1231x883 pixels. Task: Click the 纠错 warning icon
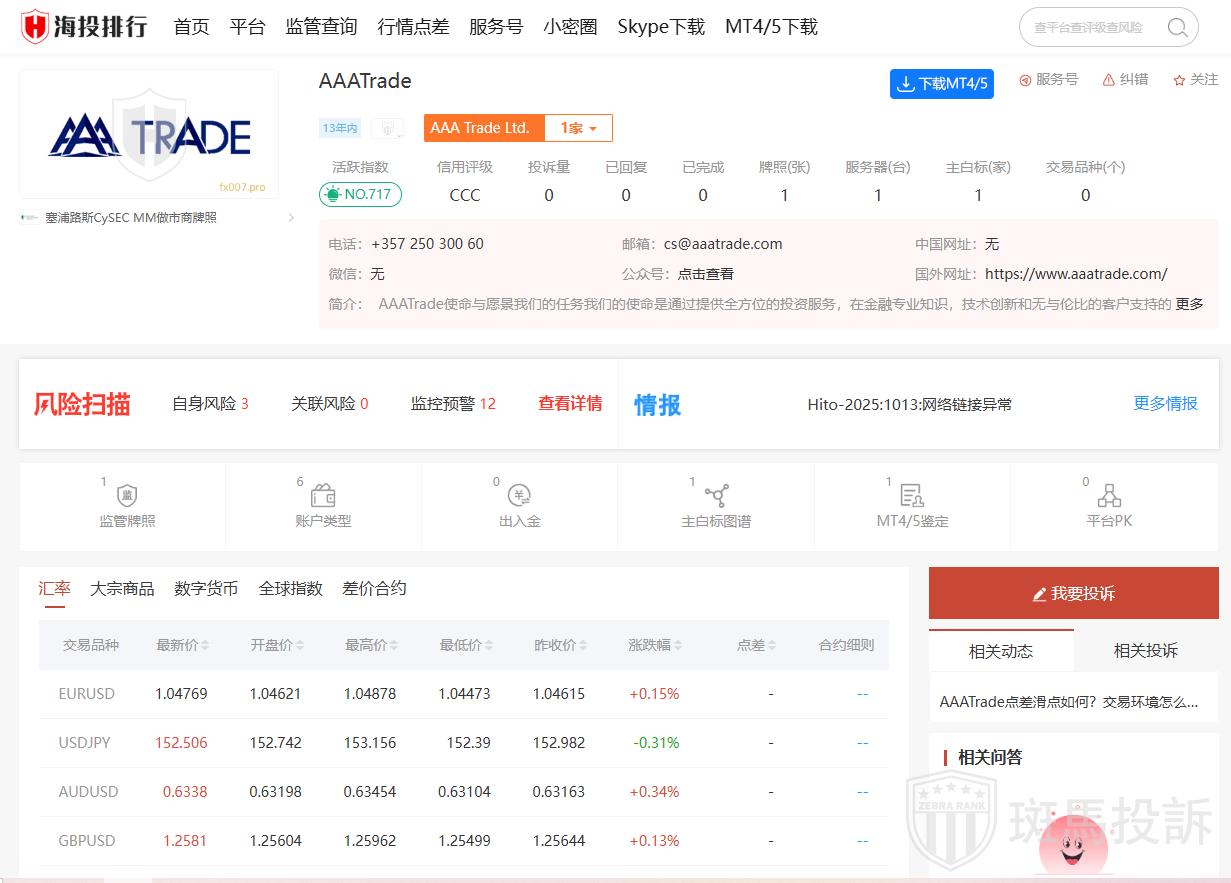(1108, 80)
